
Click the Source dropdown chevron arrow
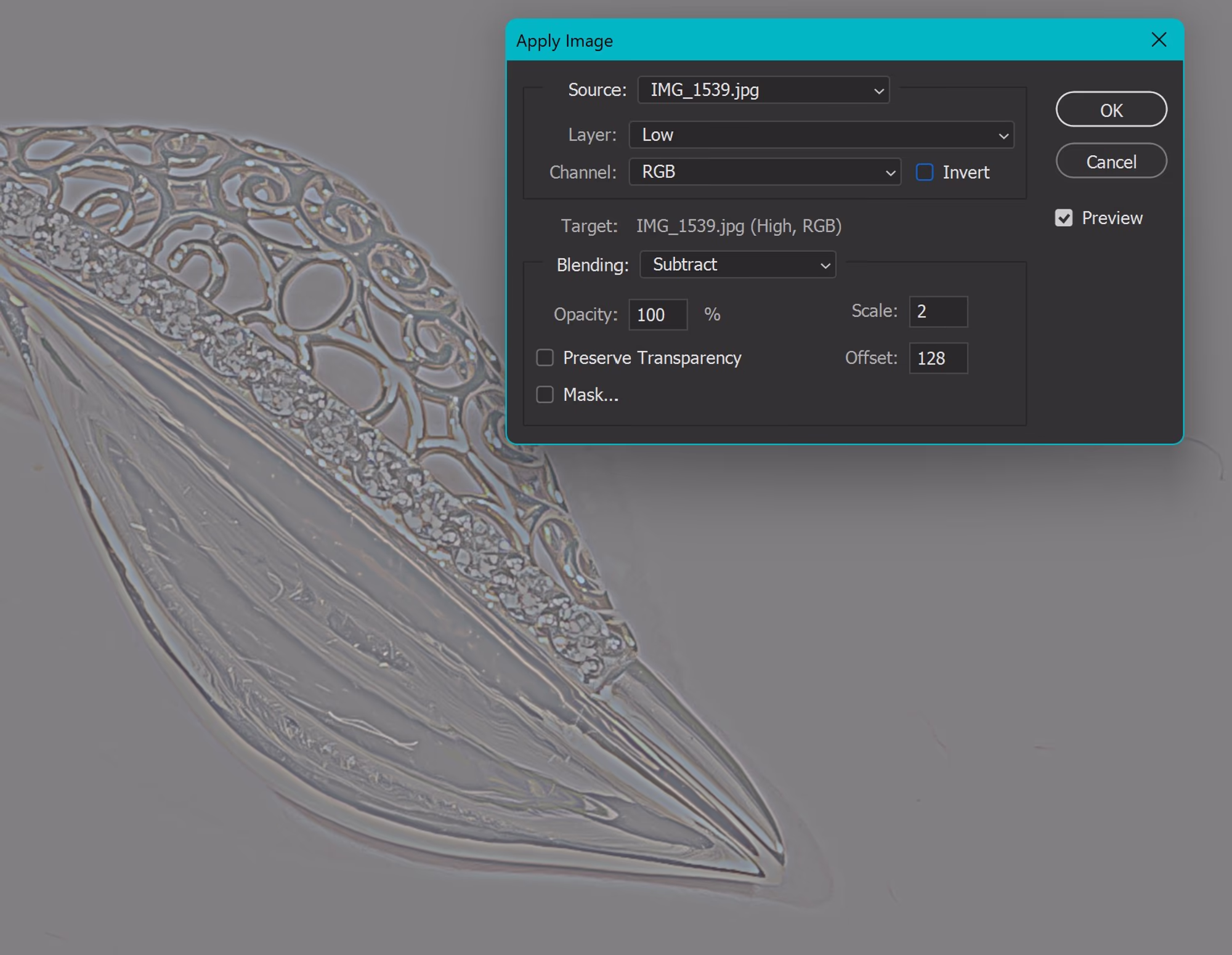point(878,92)
